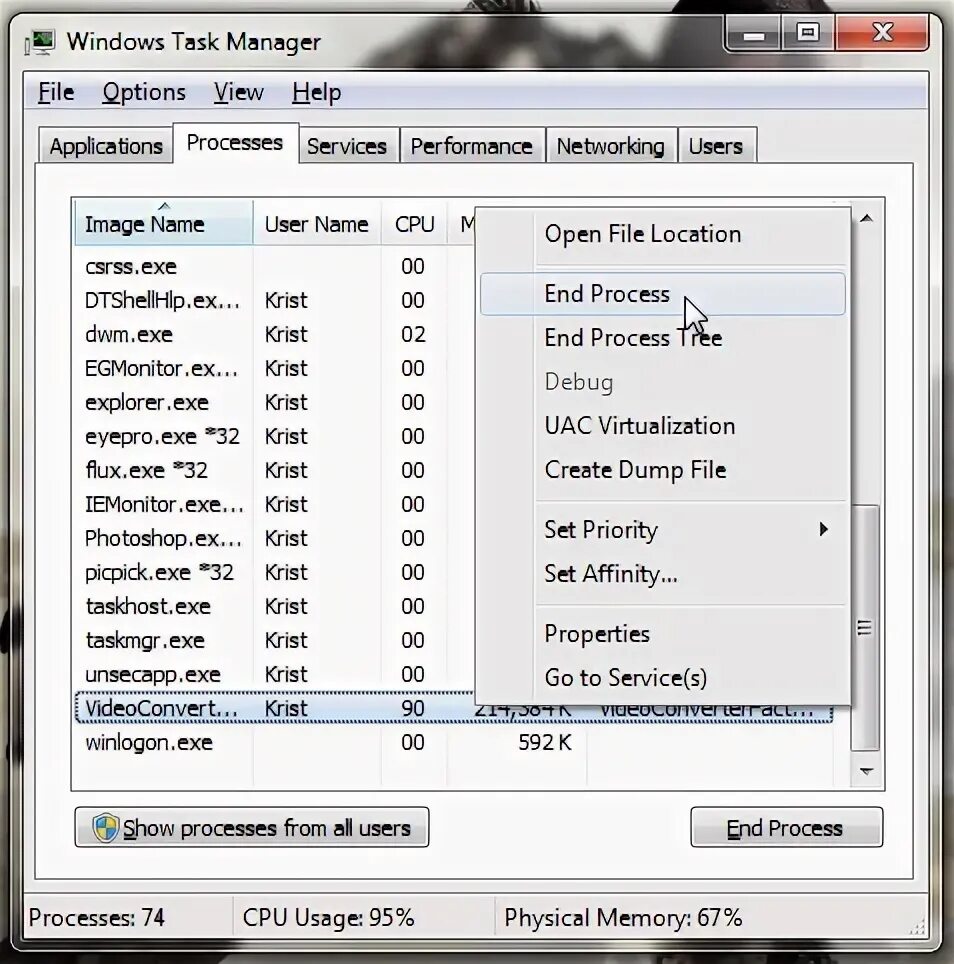The height and width of the screenshot is (964, 954).
Task: Select the EGMonitor.ex... process
Action: tap(274, 368)
